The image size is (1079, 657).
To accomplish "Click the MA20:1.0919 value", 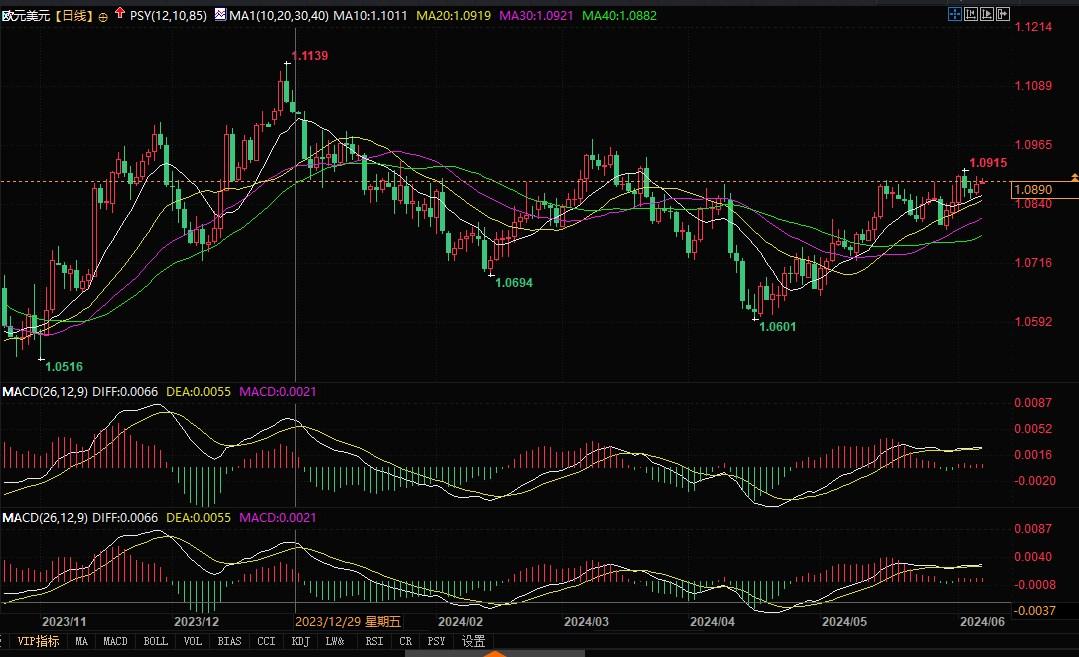I will click(x=453, y=15).
